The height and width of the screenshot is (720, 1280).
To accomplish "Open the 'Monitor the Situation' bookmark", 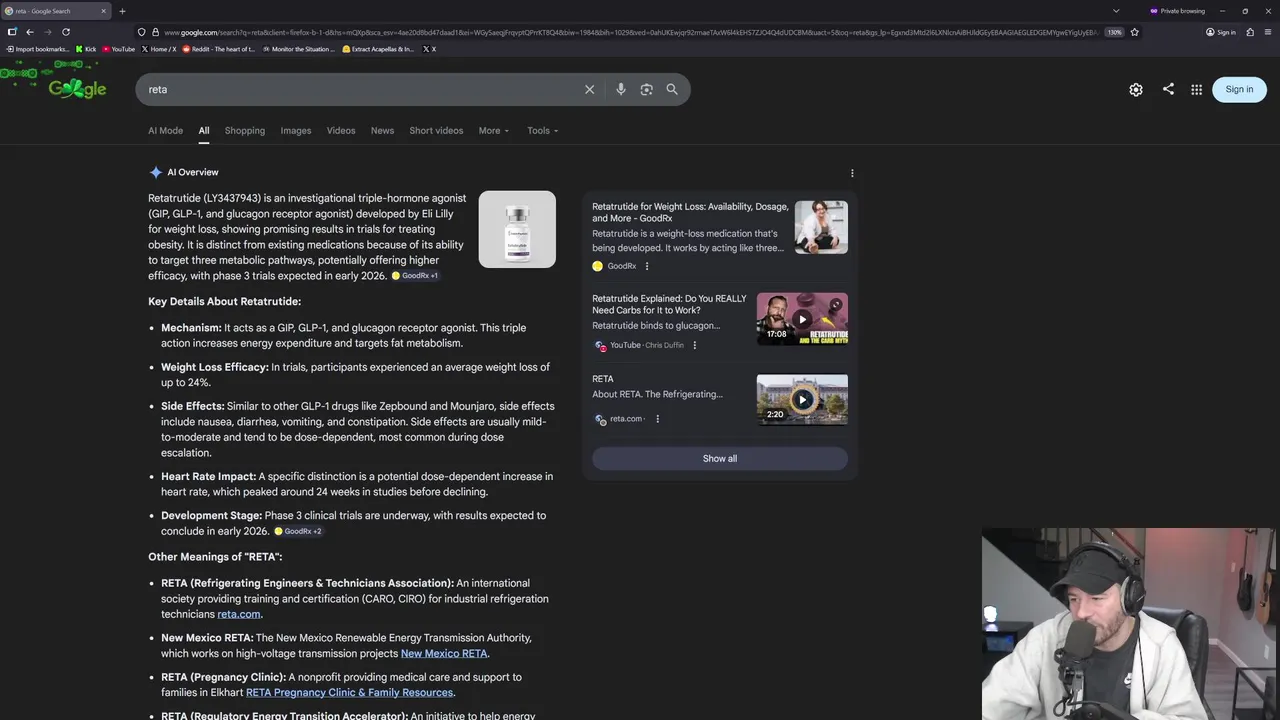I will click(x=299, y=49).
